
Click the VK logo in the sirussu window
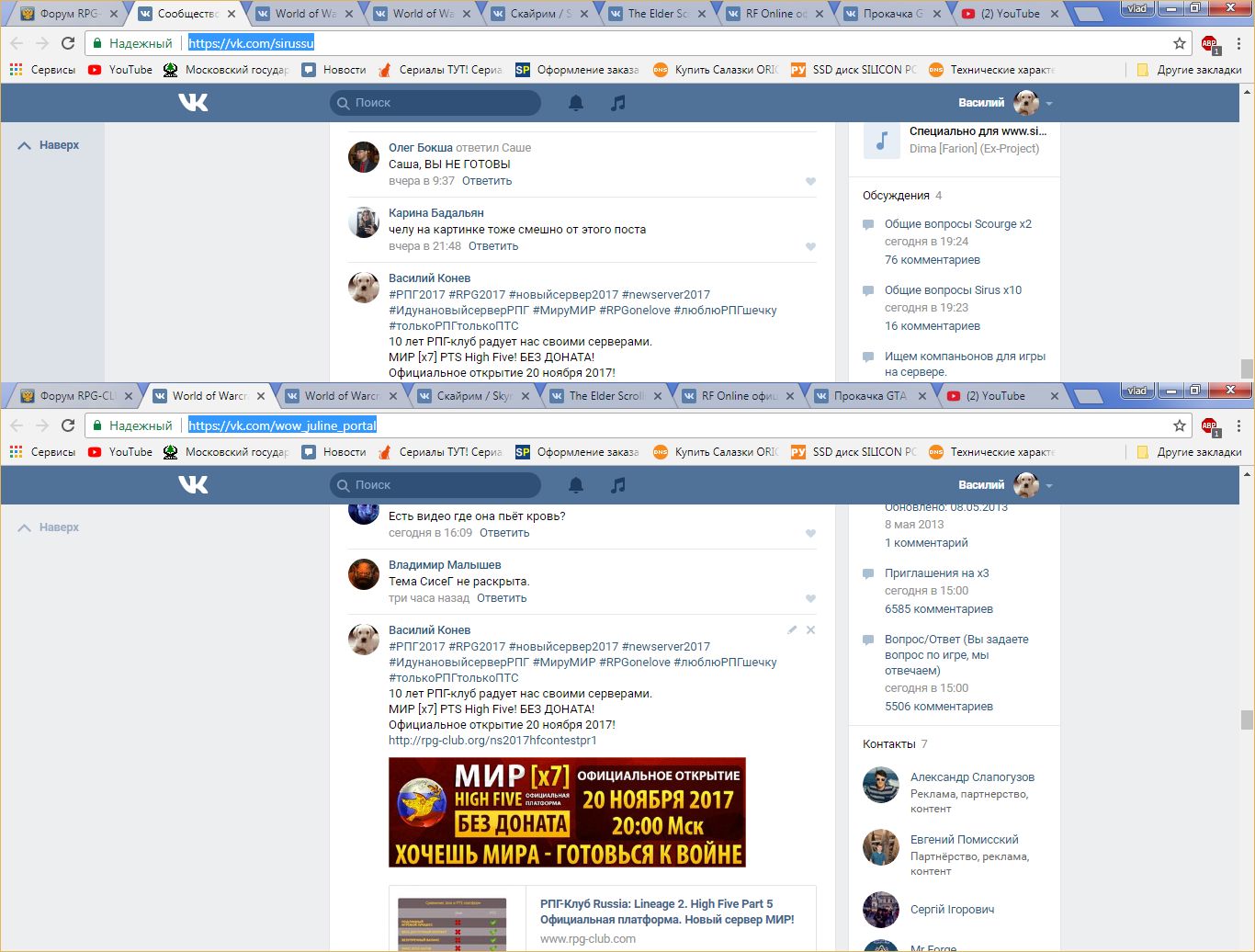(193, 103)
